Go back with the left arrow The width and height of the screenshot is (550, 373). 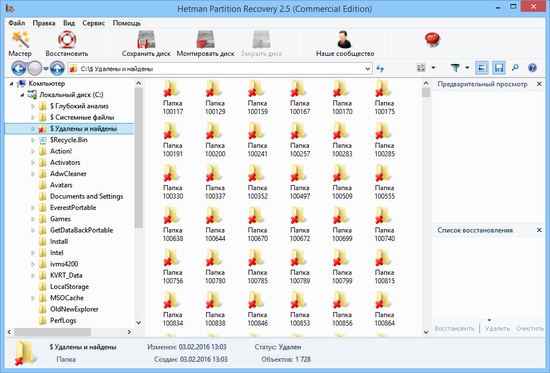coord(19,68)
